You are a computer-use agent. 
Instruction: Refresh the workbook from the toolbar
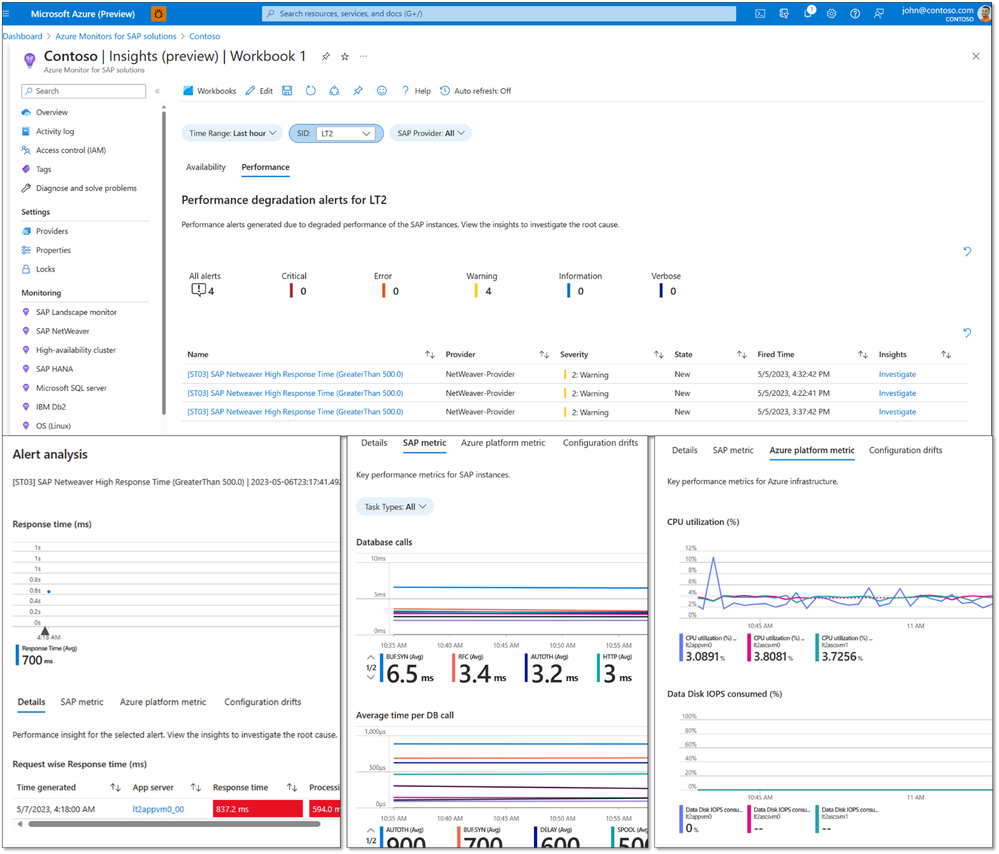coord(310,90)
